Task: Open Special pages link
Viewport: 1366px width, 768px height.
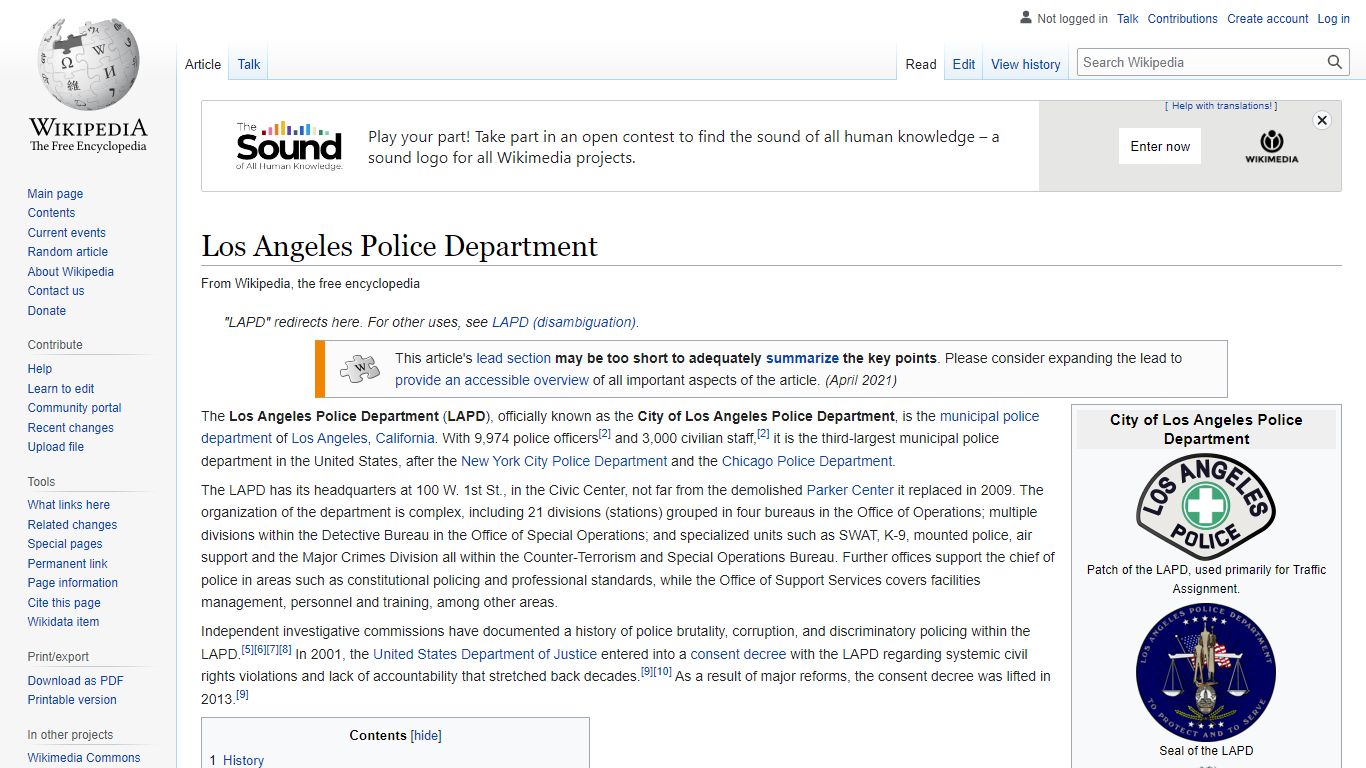Action: 65,544
